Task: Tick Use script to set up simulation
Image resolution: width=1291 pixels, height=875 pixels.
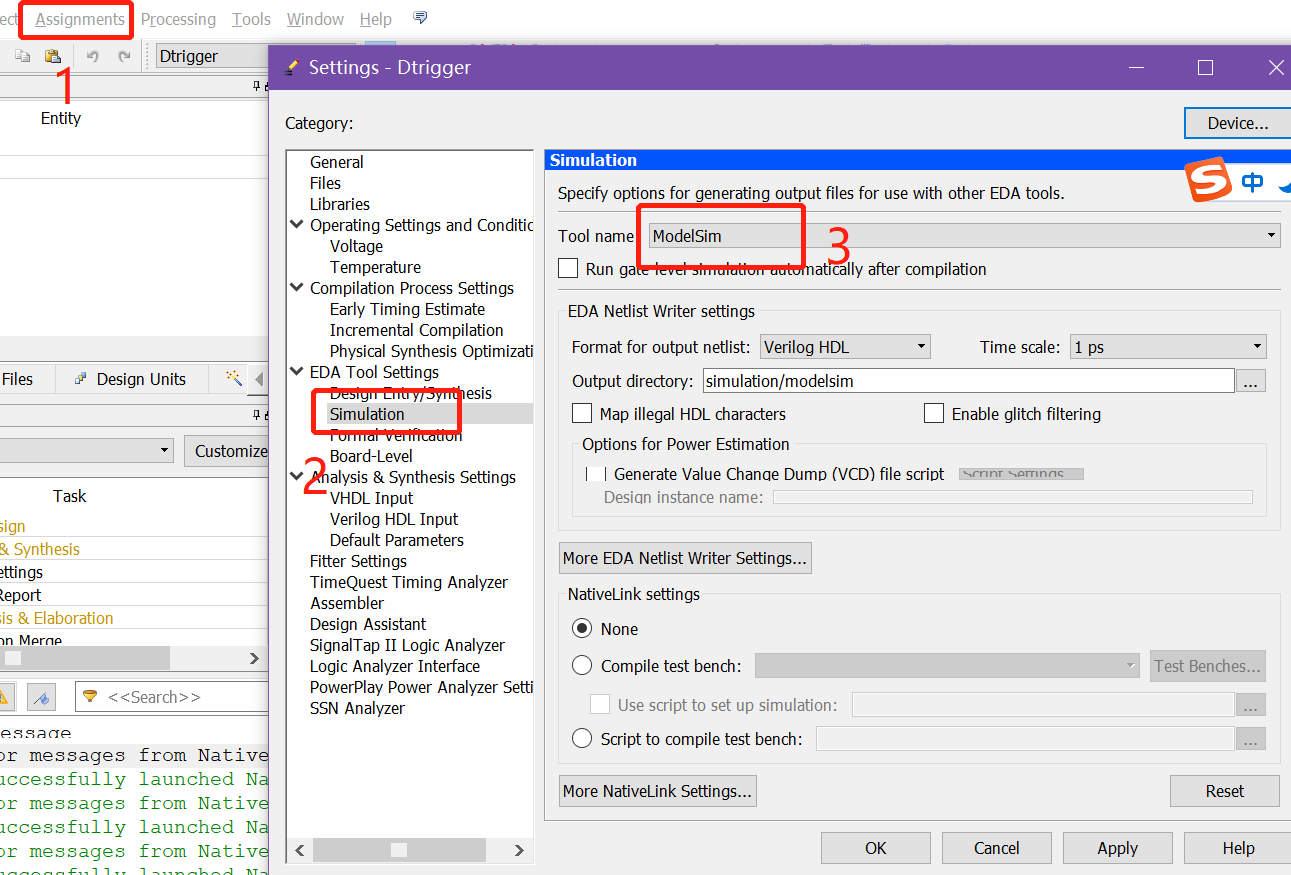Action: point(600,704)
